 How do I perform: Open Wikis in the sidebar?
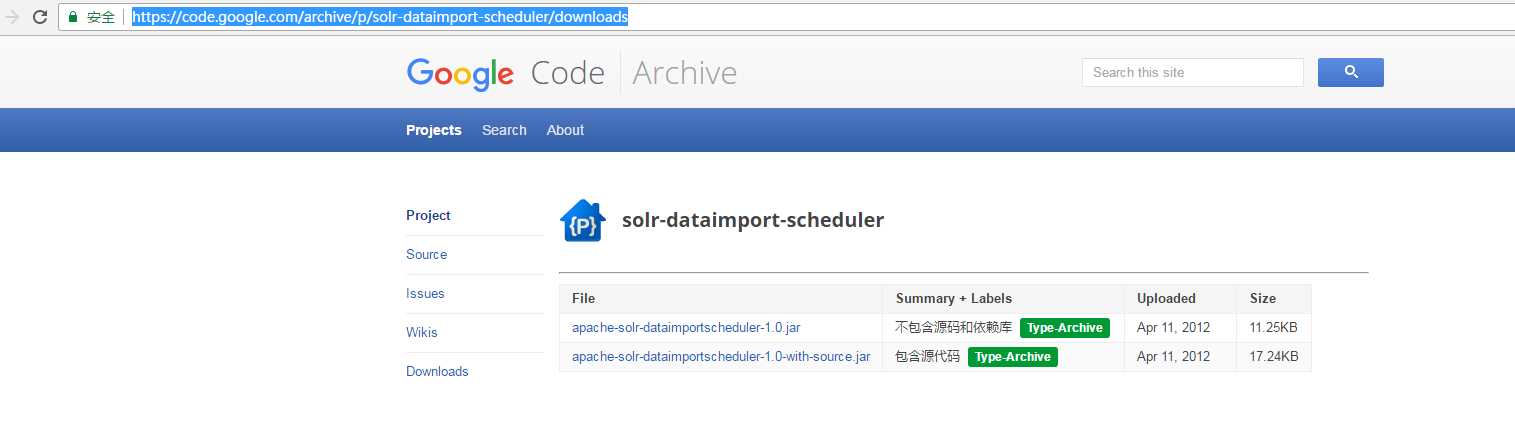421,332
